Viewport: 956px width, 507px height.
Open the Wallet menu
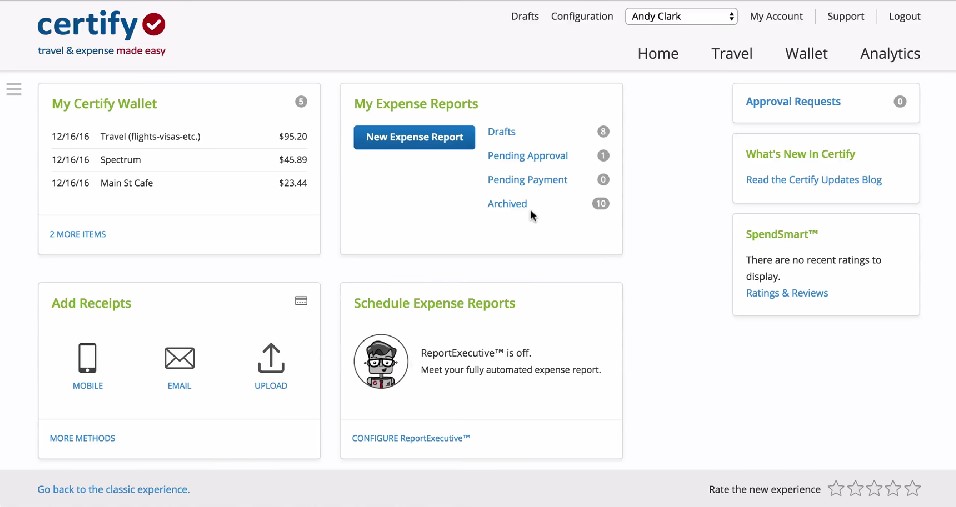point(806,54)
